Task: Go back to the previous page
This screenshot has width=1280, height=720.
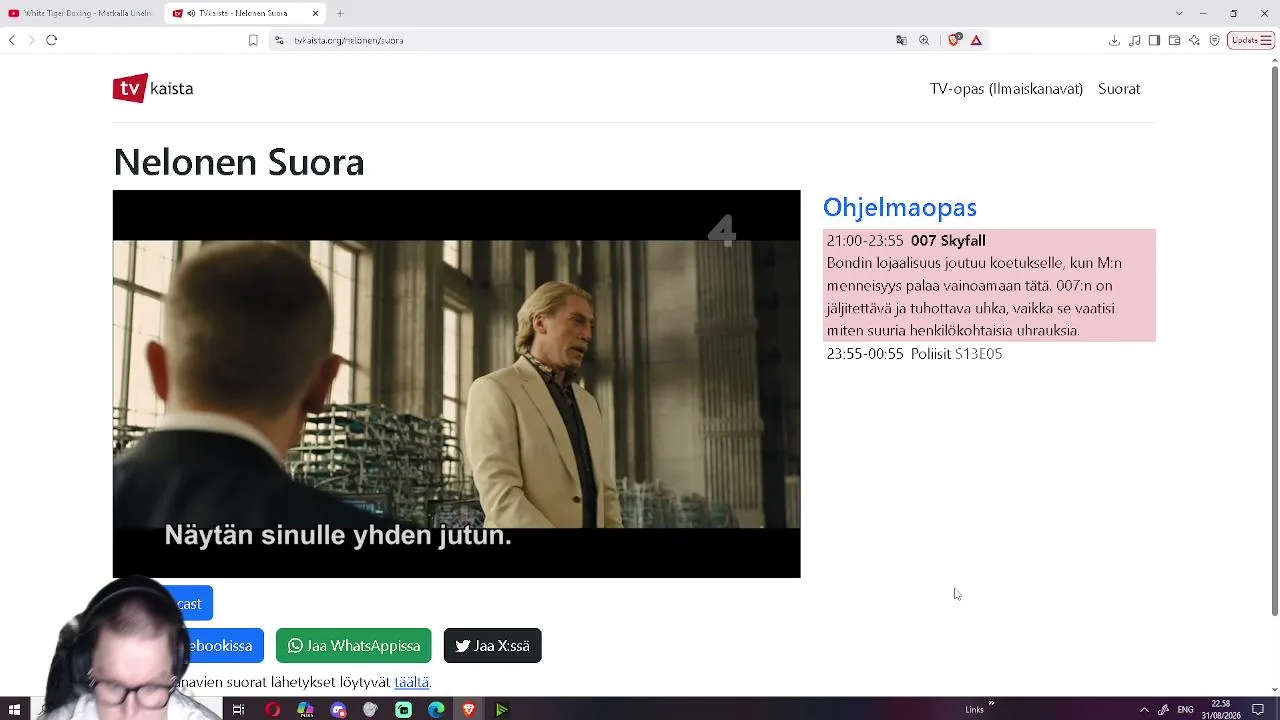Action: tap(12, 40)
